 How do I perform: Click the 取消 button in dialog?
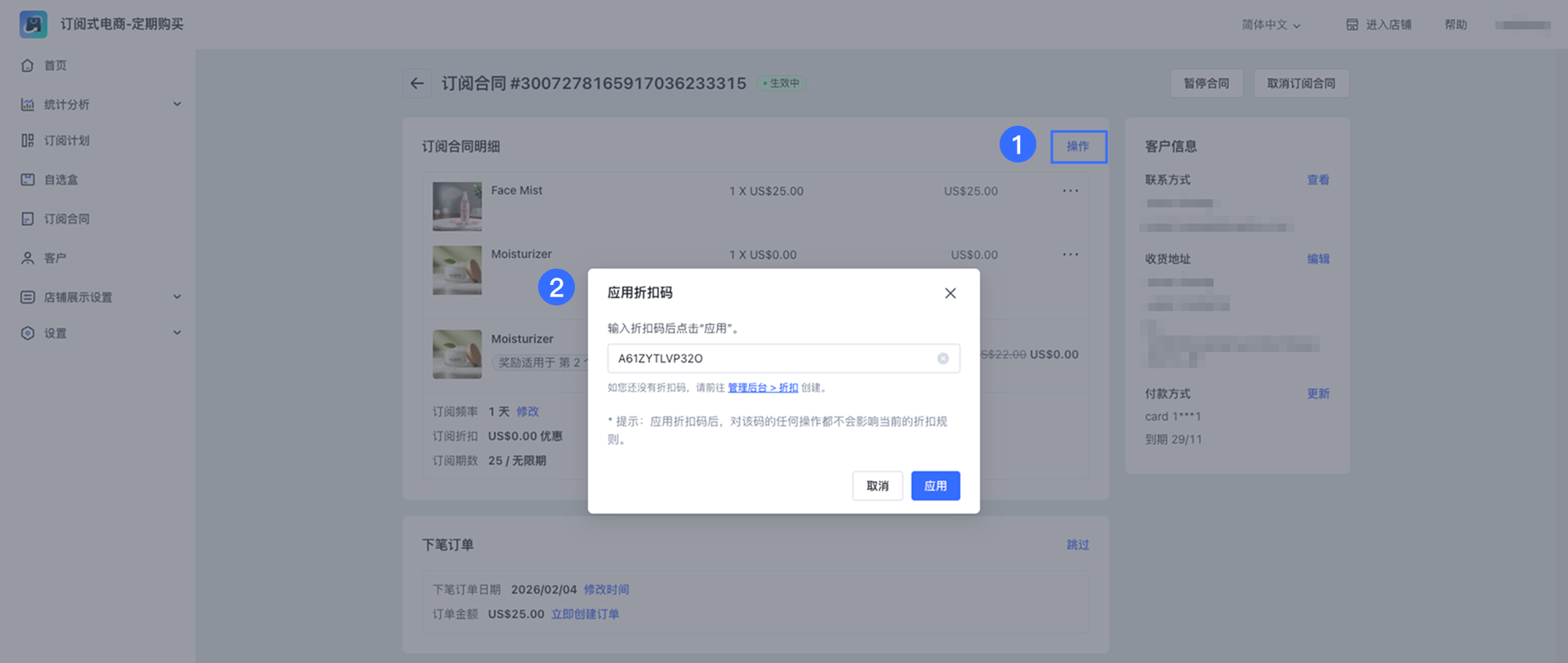(x=878, y=486)
